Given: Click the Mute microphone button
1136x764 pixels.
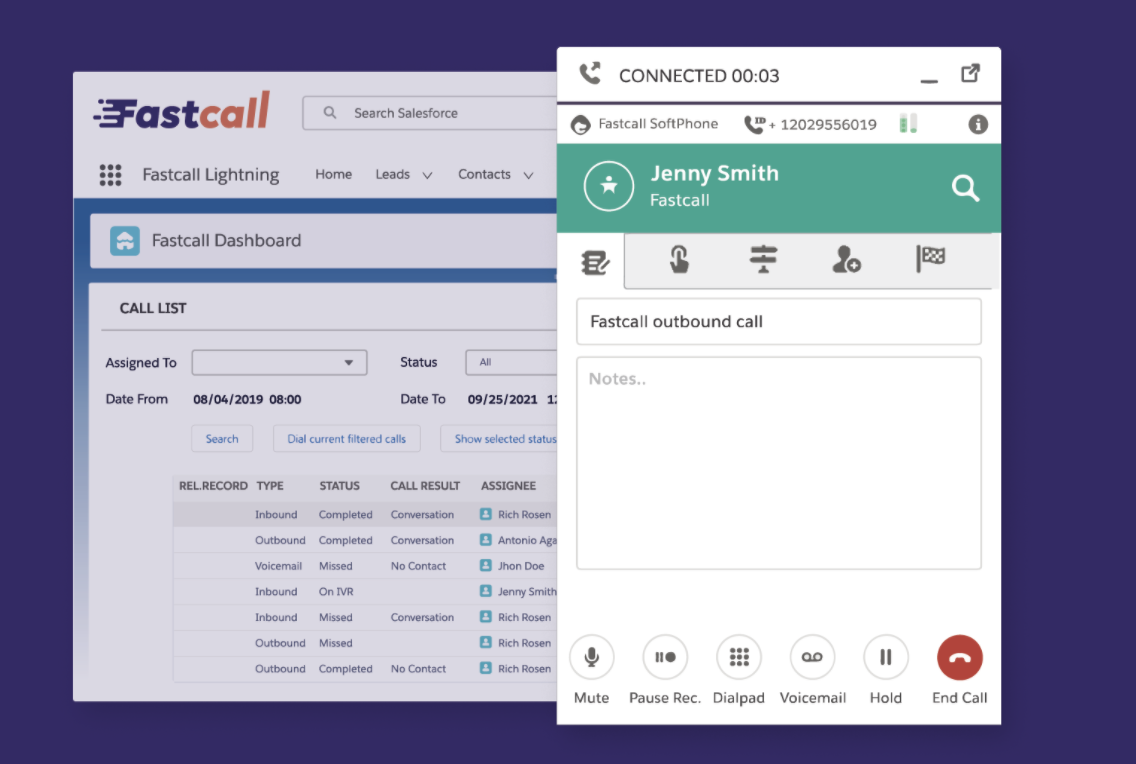Looking at the screenshot, I should (x=591, y=657).
